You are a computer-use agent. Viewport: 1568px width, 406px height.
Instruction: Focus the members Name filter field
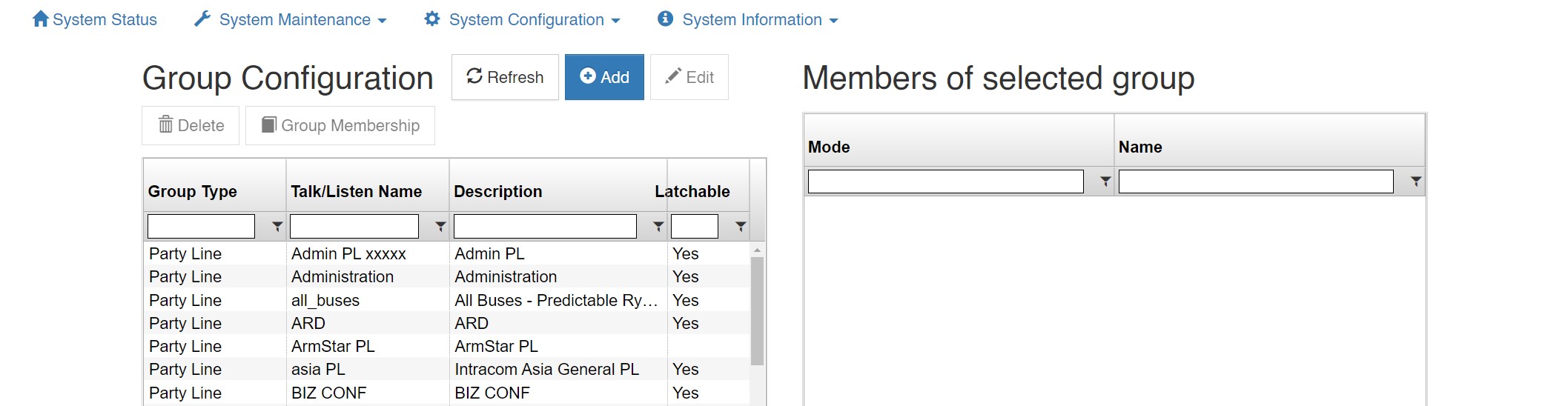[x=1256, y=182]
